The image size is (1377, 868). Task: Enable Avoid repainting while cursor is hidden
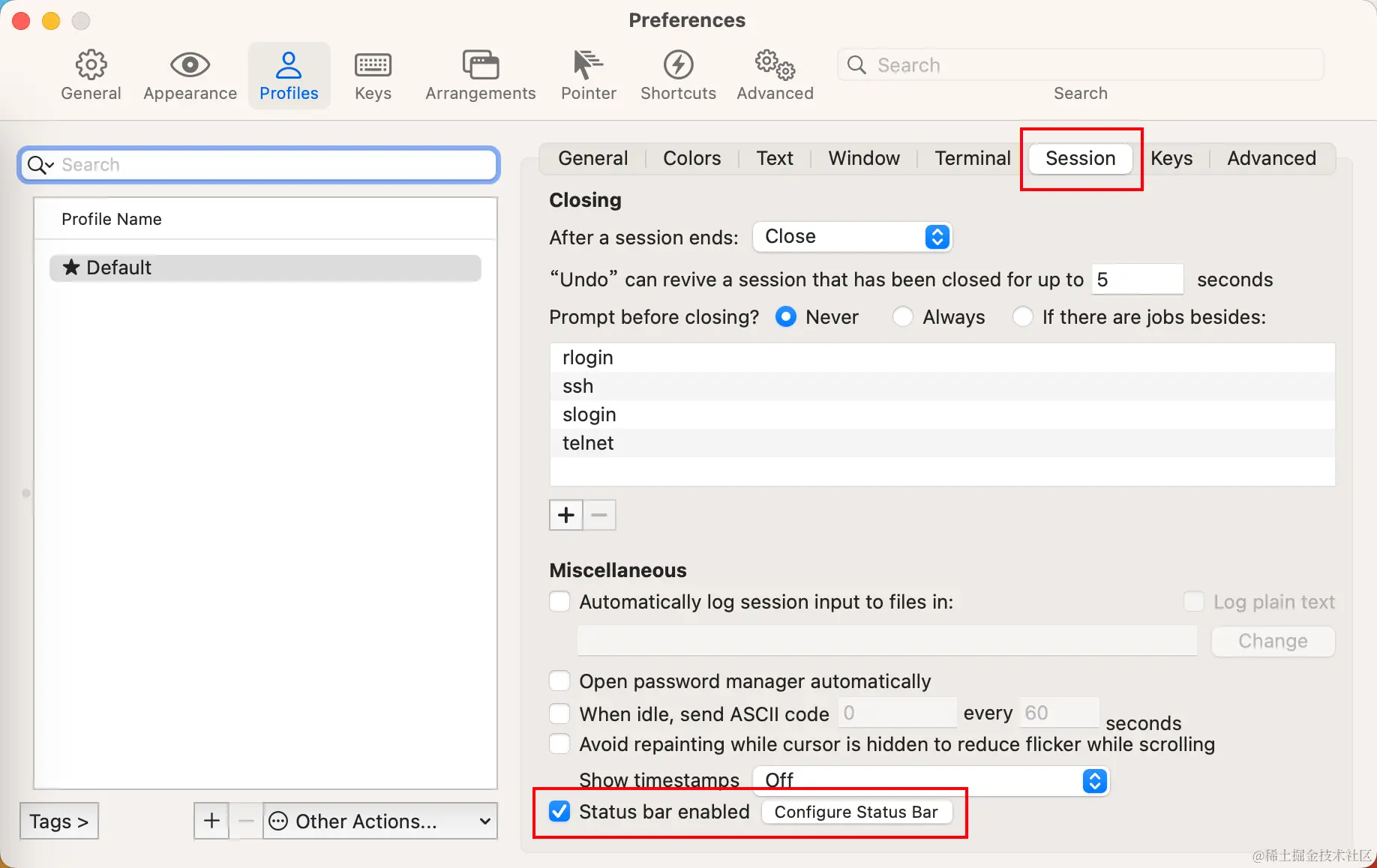(559, 744)
